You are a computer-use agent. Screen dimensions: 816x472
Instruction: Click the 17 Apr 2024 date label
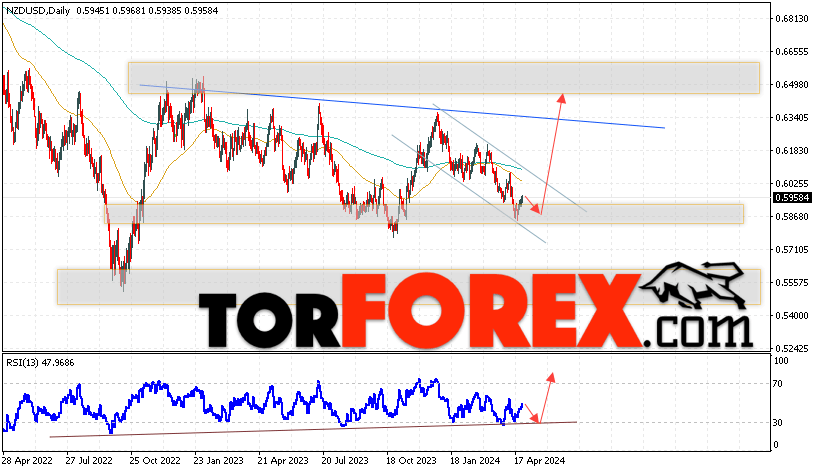(x=539, y=461)
